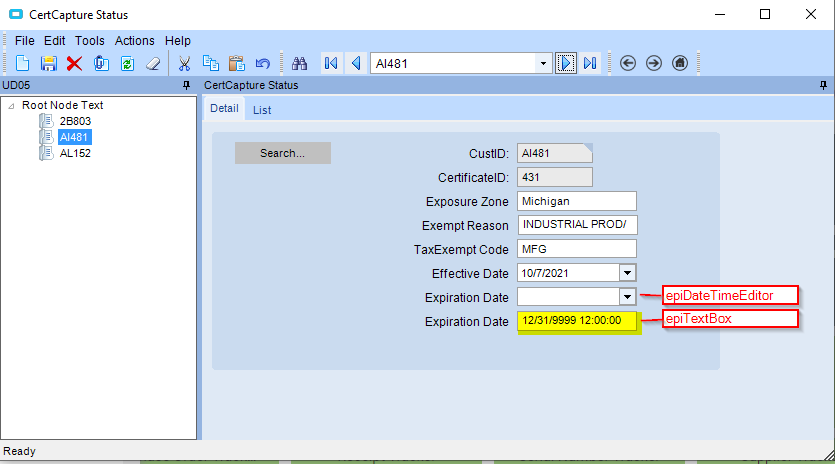Click the Attachments paperclip toolbar icon
Screen dimensions: 835x464
coord(101,63)
